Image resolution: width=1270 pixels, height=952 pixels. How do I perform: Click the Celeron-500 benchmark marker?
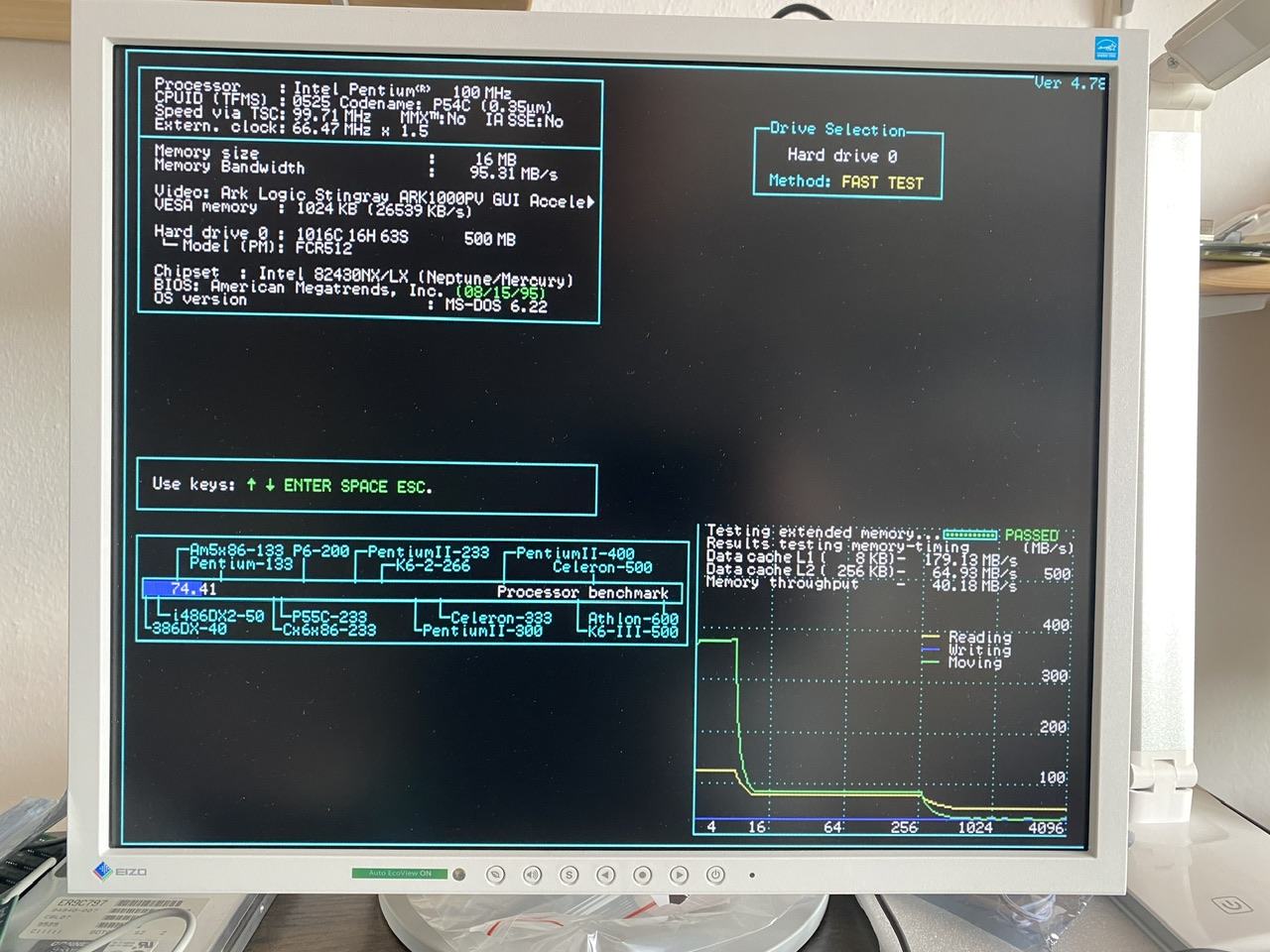[602, 567]
